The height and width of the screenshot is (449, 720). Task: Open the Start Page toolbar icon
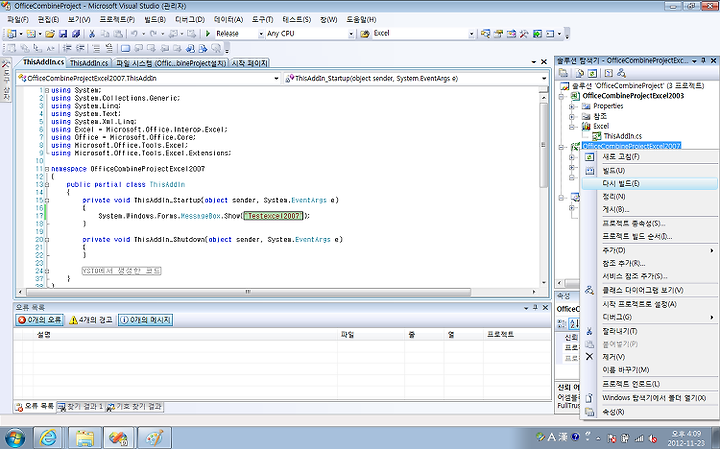pyautogui.click(x=537, y=34)
